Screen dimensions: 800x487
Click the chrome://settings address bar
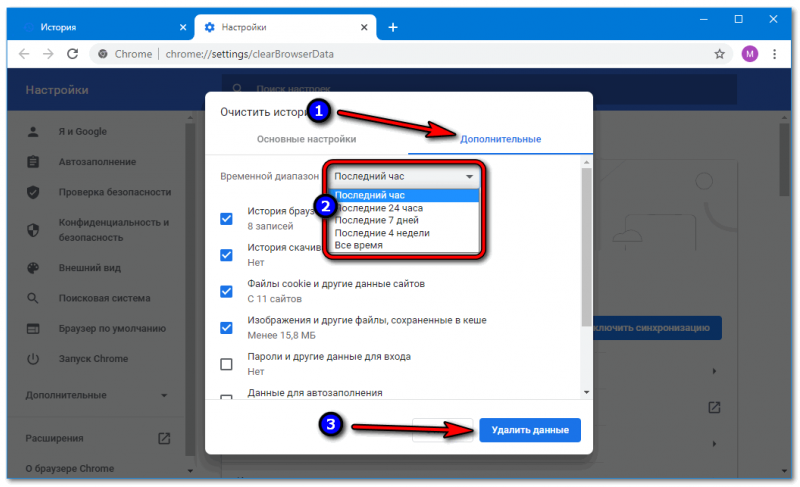[400, 53]
